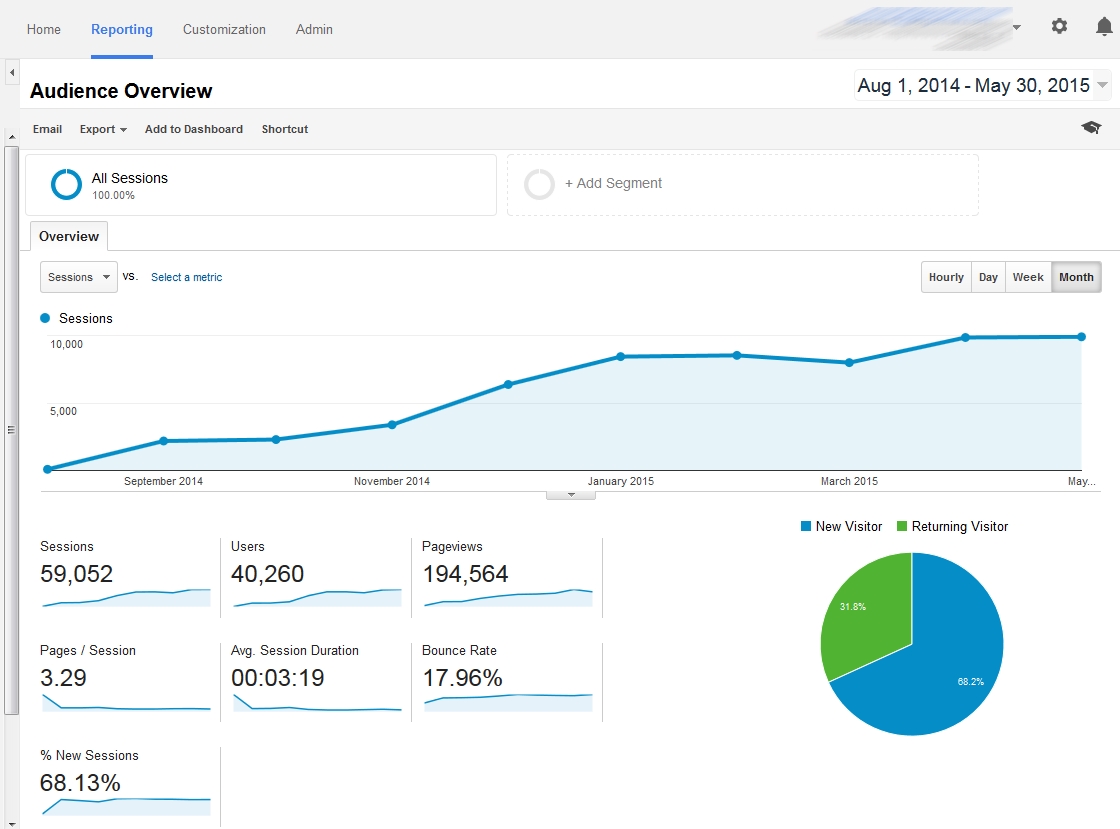
Task: Click the tutorials graduation cap icon
Action: pyautogui.click(x=1091, y=128)
